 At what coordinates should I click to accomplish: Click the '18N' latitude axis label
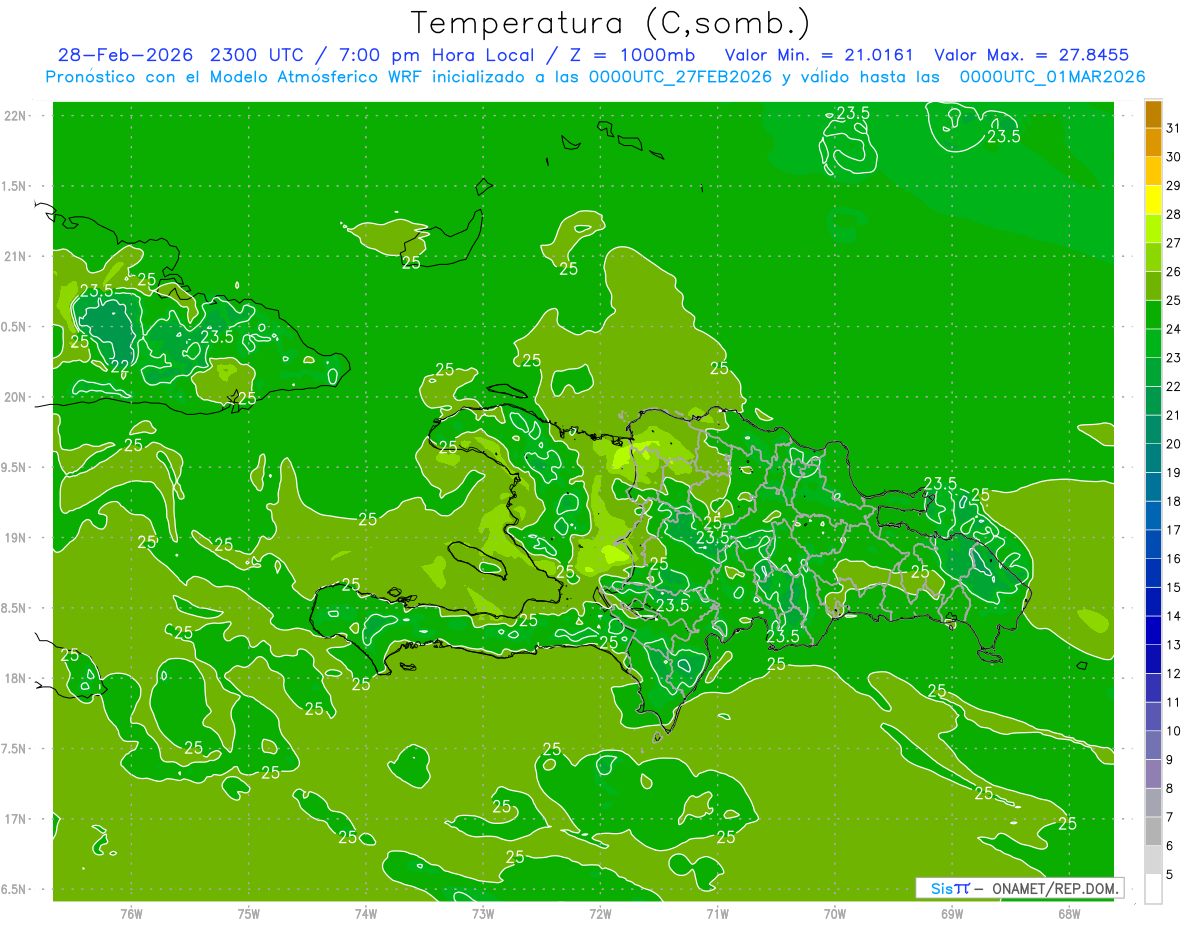(x=16, y=678)
